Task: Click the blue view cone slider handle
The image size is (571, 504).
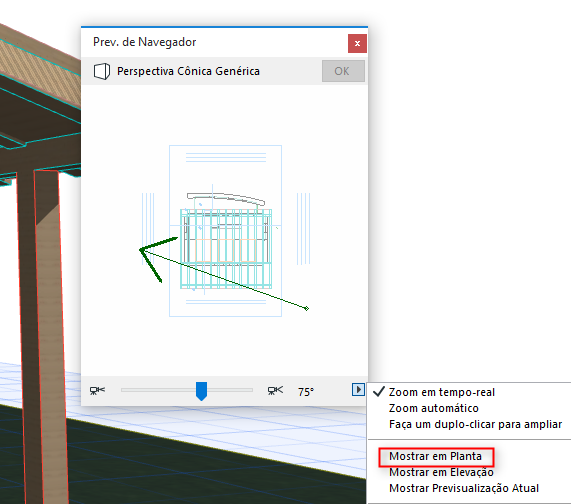Action: click(x=201, y=391)
